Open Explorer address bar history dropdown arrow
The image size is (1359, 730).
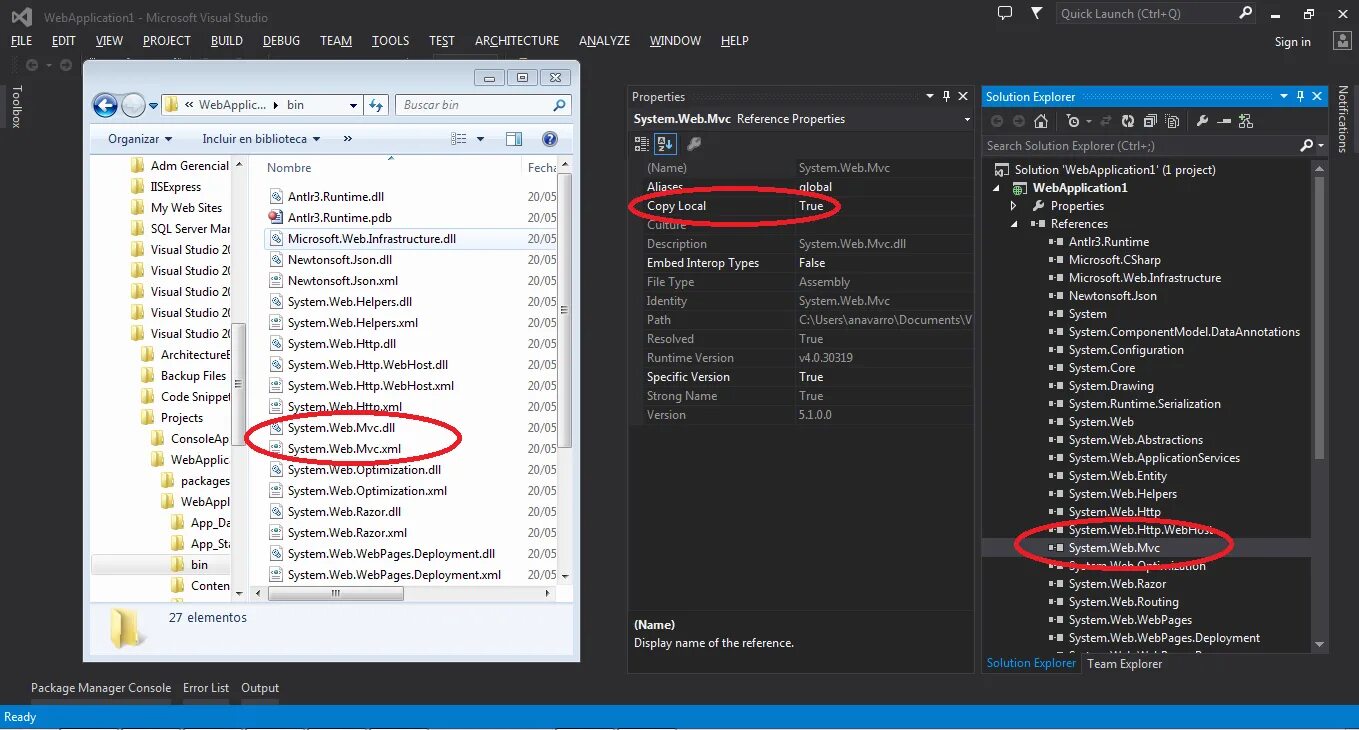tap(353, 105)
